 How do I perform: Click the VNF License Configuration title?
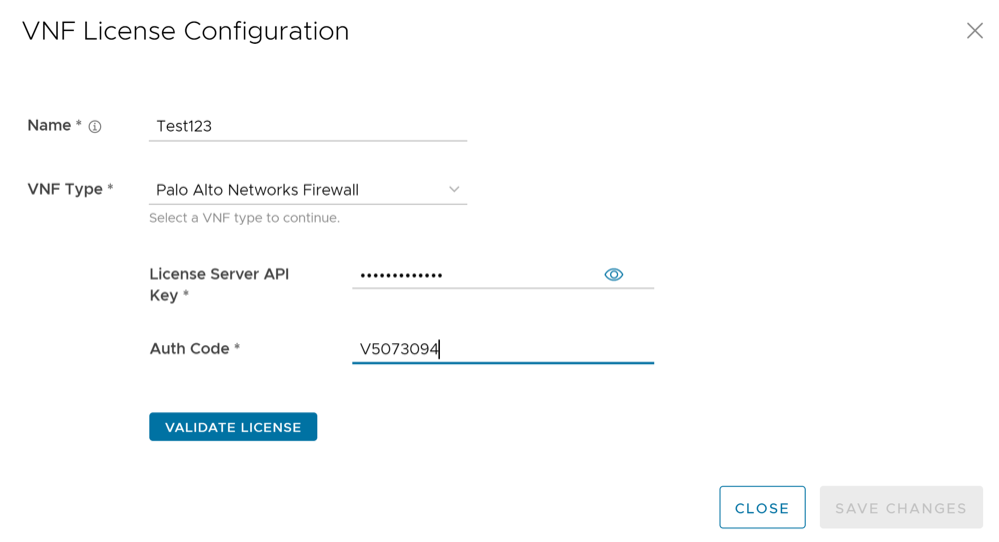(185, 31)
